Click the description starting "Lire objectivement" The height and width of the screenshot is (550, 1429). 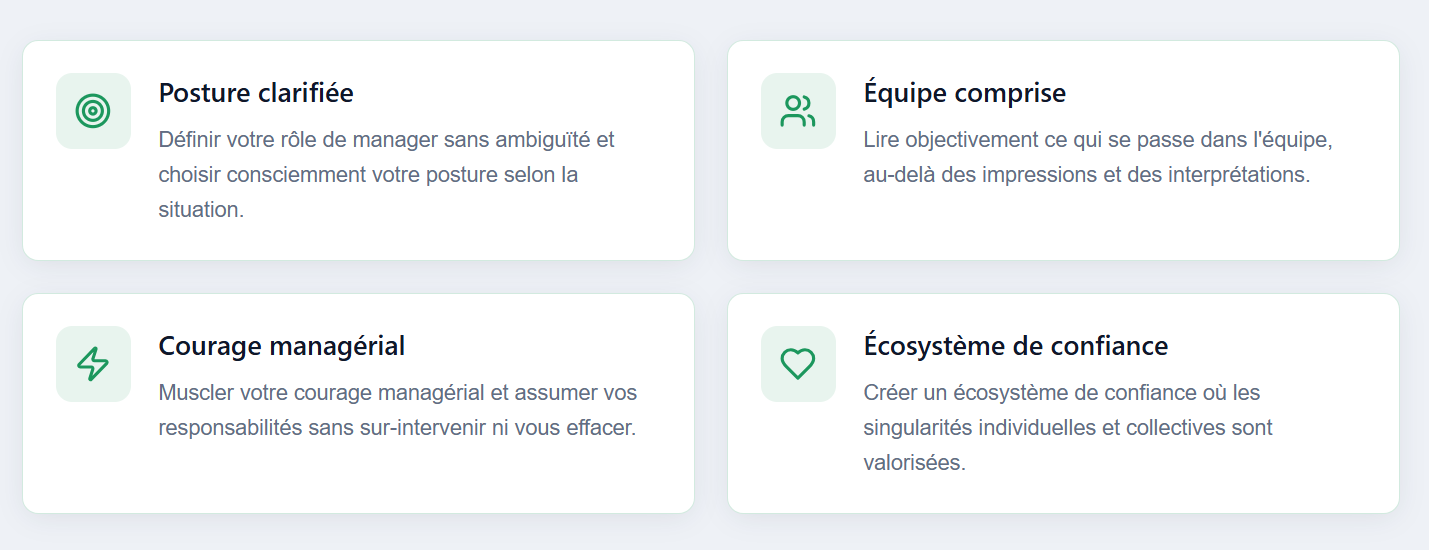click(1098, 140)
